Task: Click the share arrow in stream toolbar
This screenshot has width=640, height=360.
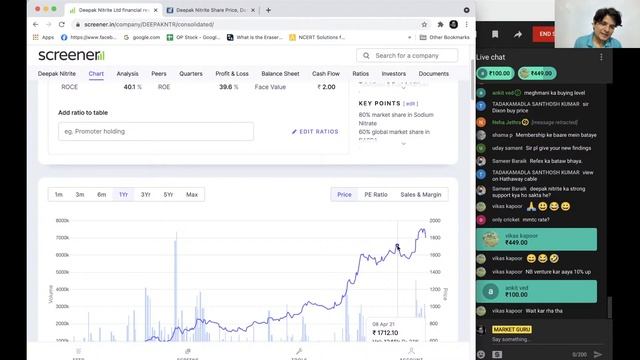Action: pos(518,34)
